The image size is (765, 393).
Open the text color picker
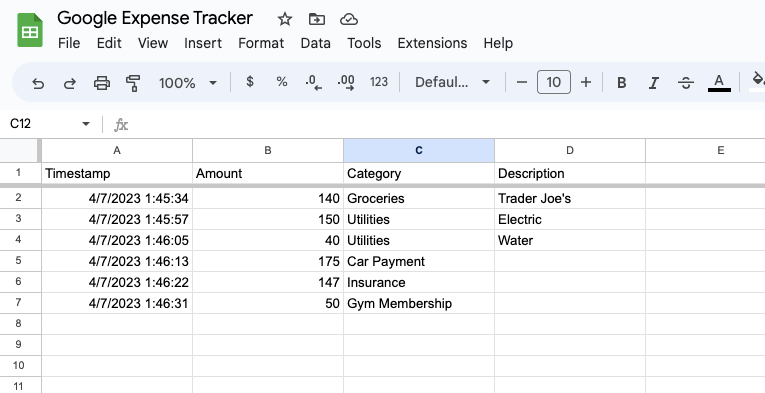[x=719, y=82]
